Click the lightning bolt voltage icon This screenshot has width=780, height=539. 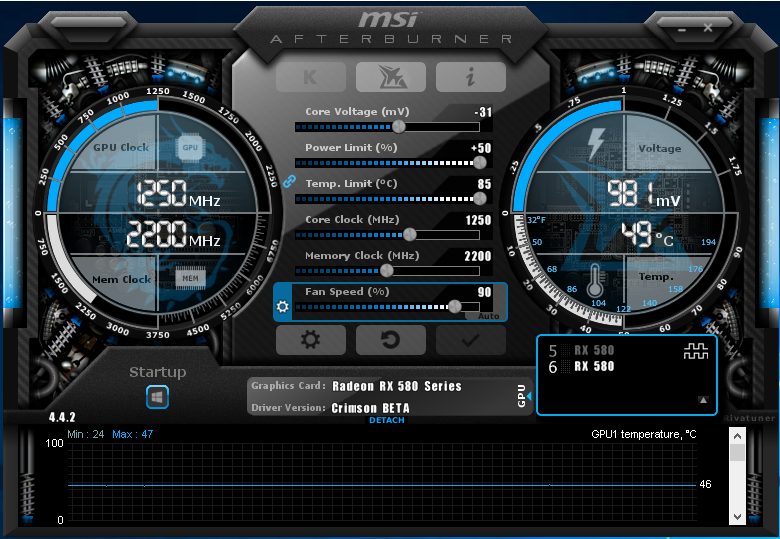595,143
